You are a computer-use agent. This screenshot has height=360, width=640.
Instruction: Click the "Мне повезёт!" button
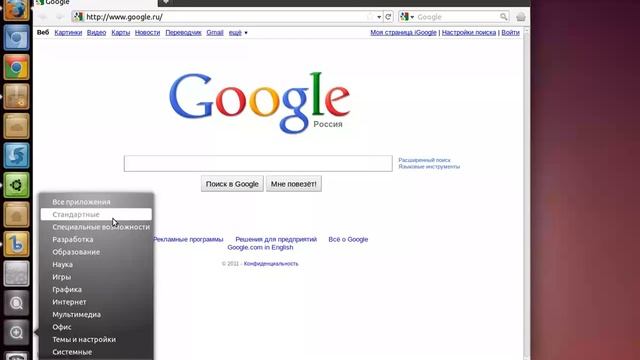(294, 184)
